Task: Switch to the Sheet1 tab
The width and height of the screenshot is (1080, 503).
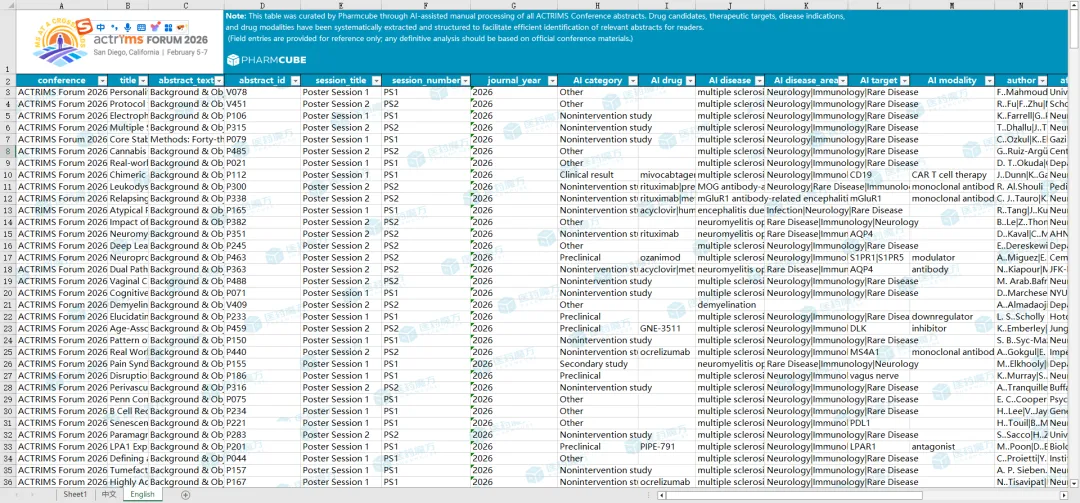Action: coord(75,495)
